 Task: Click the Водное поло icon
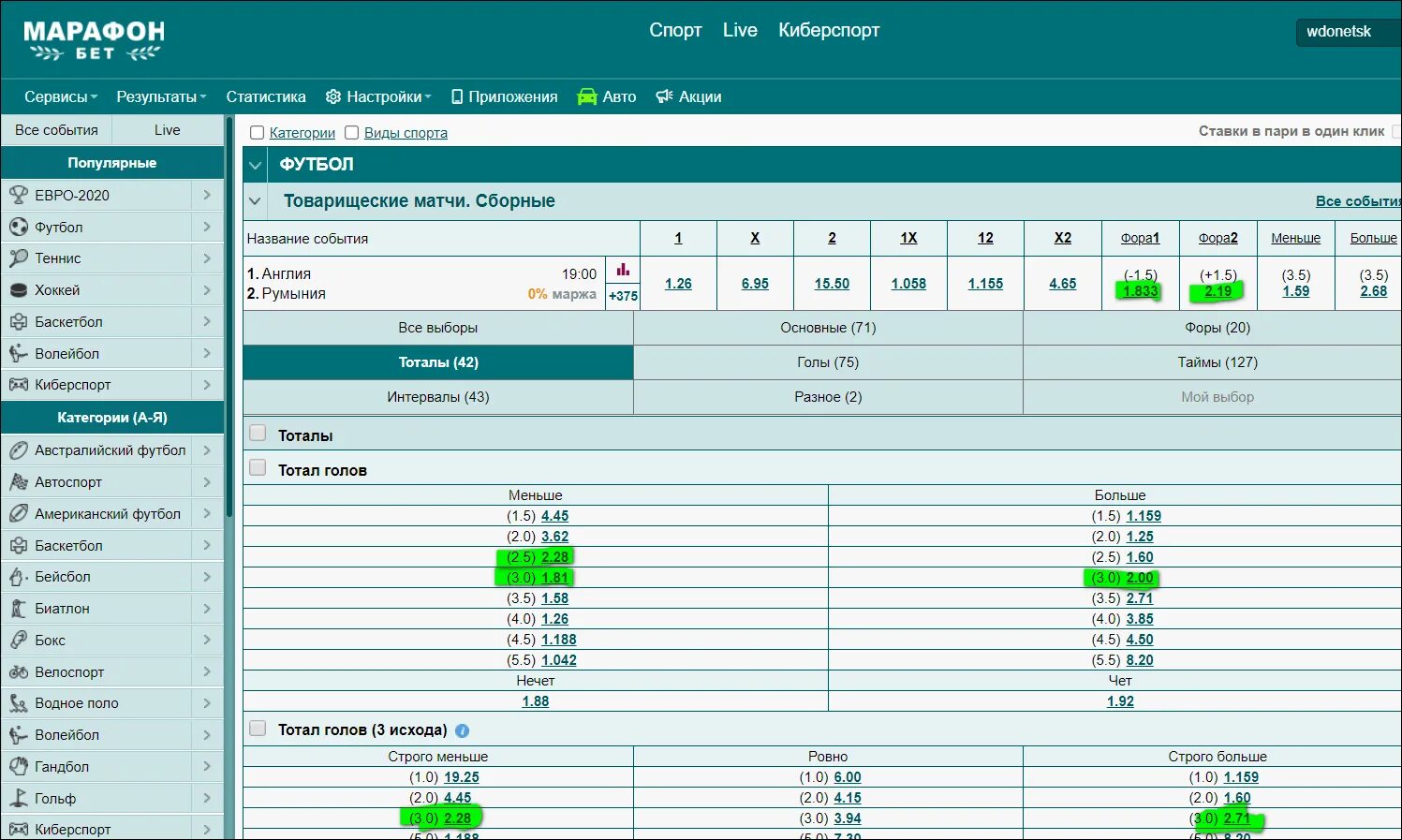click(x=19, y=703)
